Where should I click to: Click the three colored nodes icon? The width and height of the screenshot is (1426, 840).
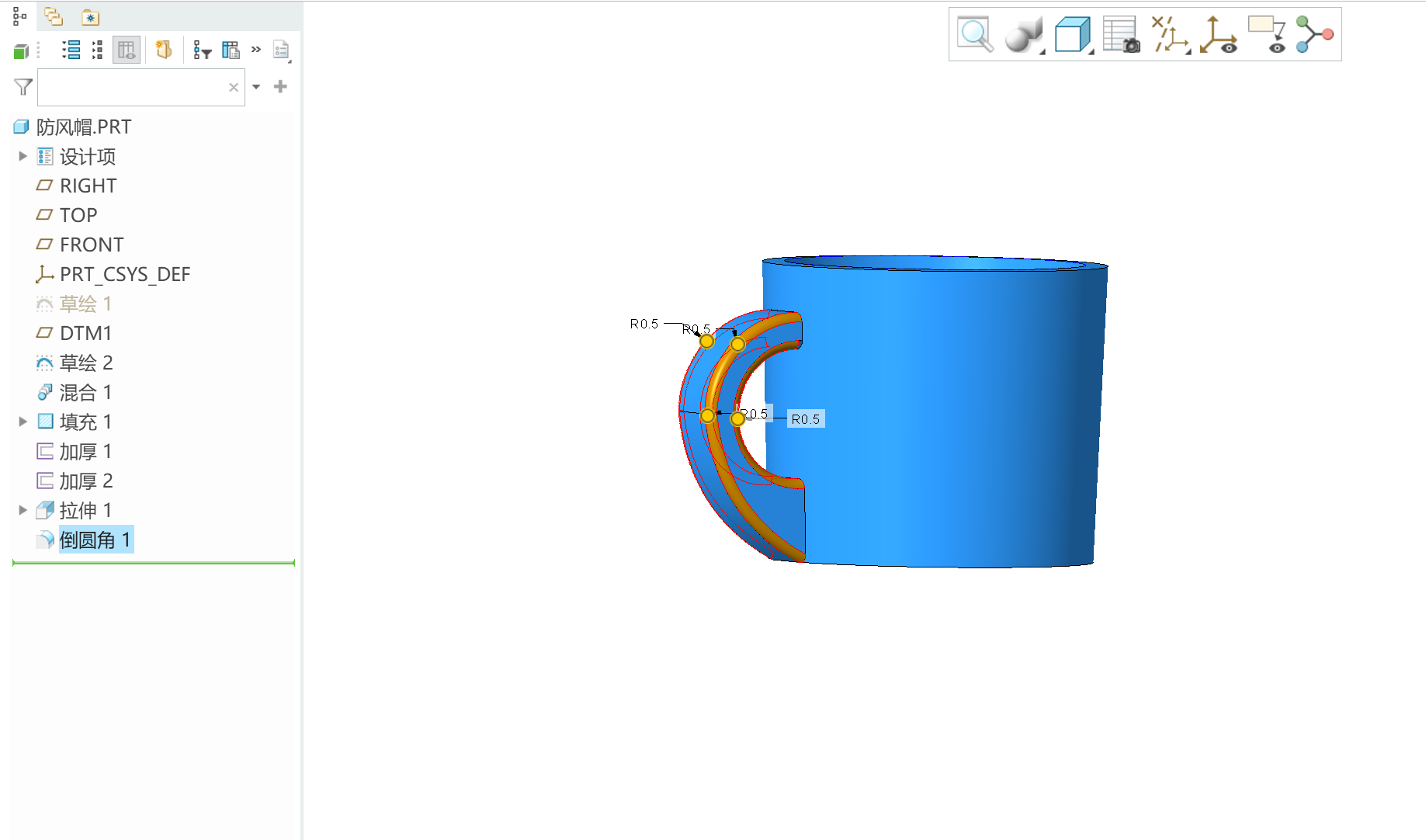(x=1315, y=34)
